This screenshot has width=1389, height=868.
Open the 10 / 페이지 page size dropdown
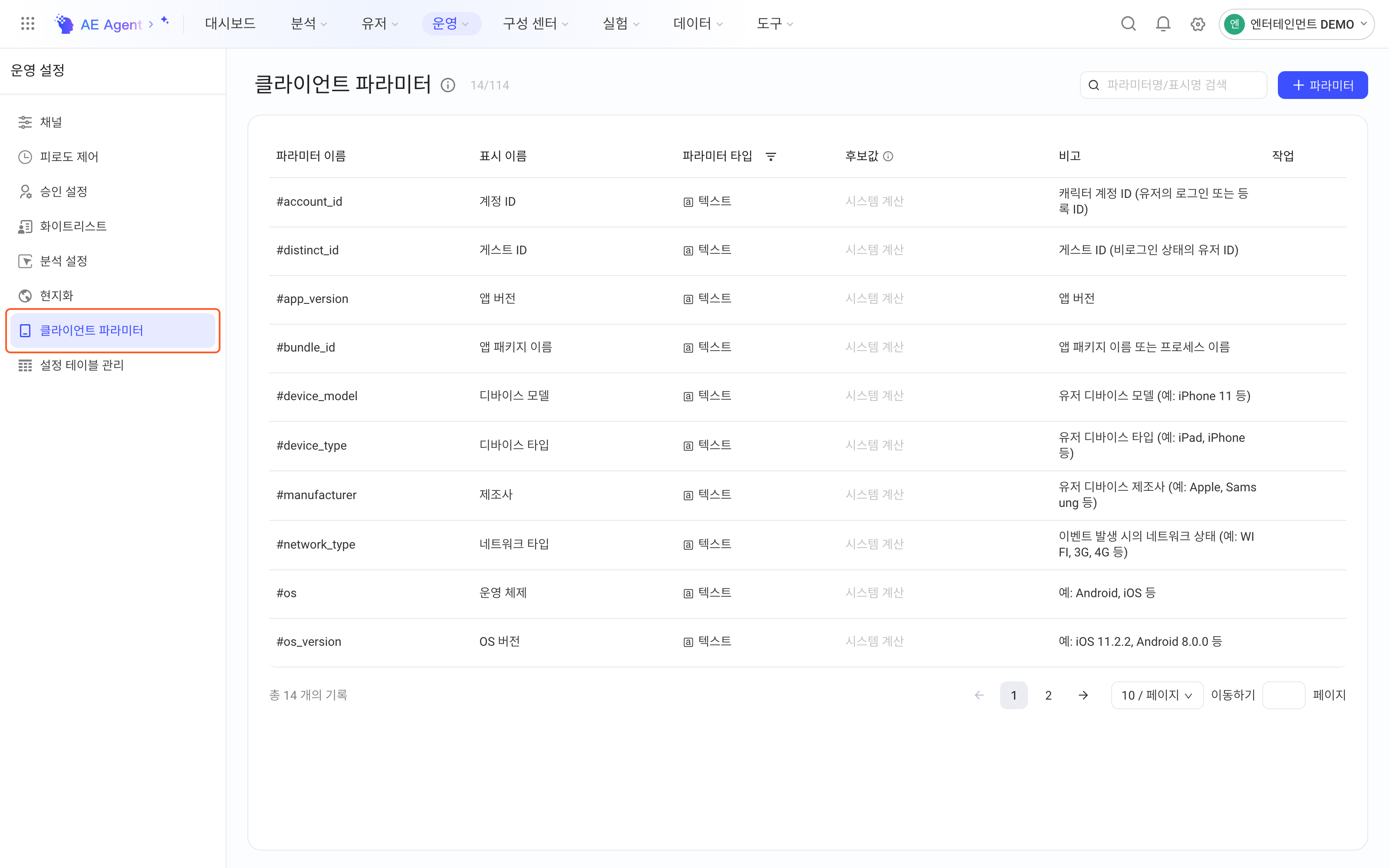point(1156,695)
